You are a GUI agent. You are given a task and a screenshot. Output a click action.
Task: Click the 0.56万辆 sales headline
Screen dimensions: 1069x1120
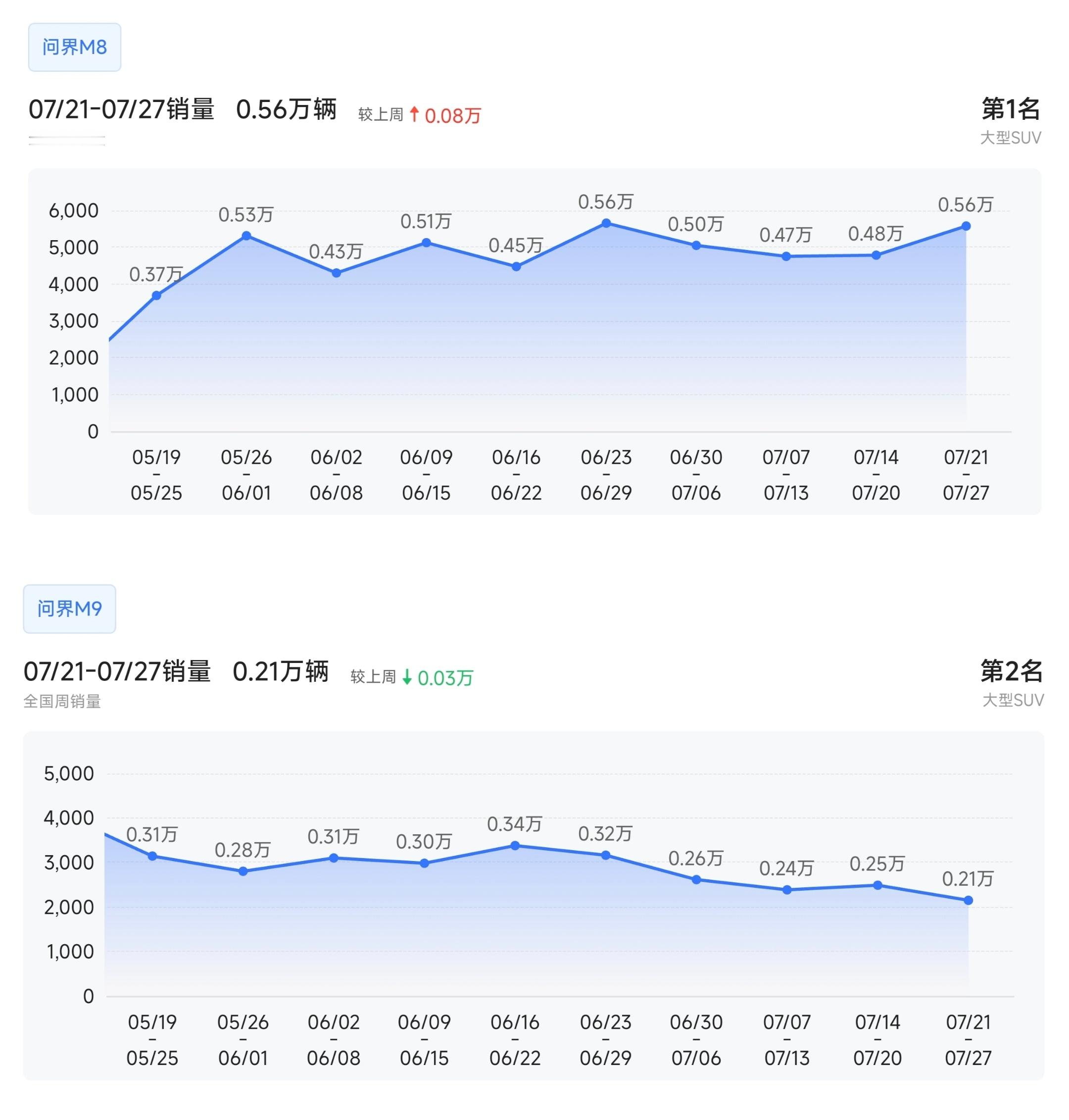[x=287, y=109]
